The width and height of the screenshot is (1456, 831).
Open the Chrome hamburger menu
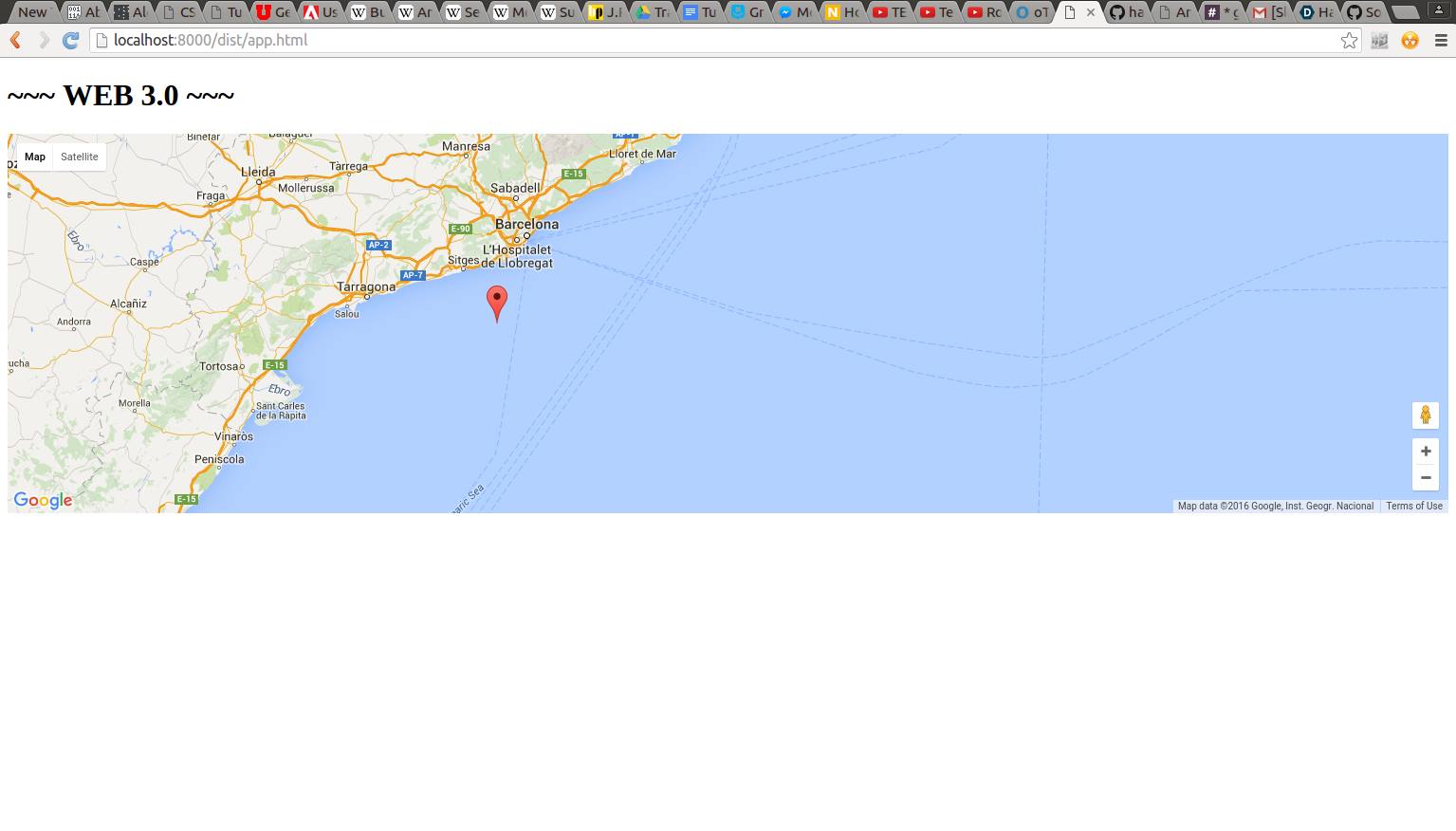[x=1440, y=40]
